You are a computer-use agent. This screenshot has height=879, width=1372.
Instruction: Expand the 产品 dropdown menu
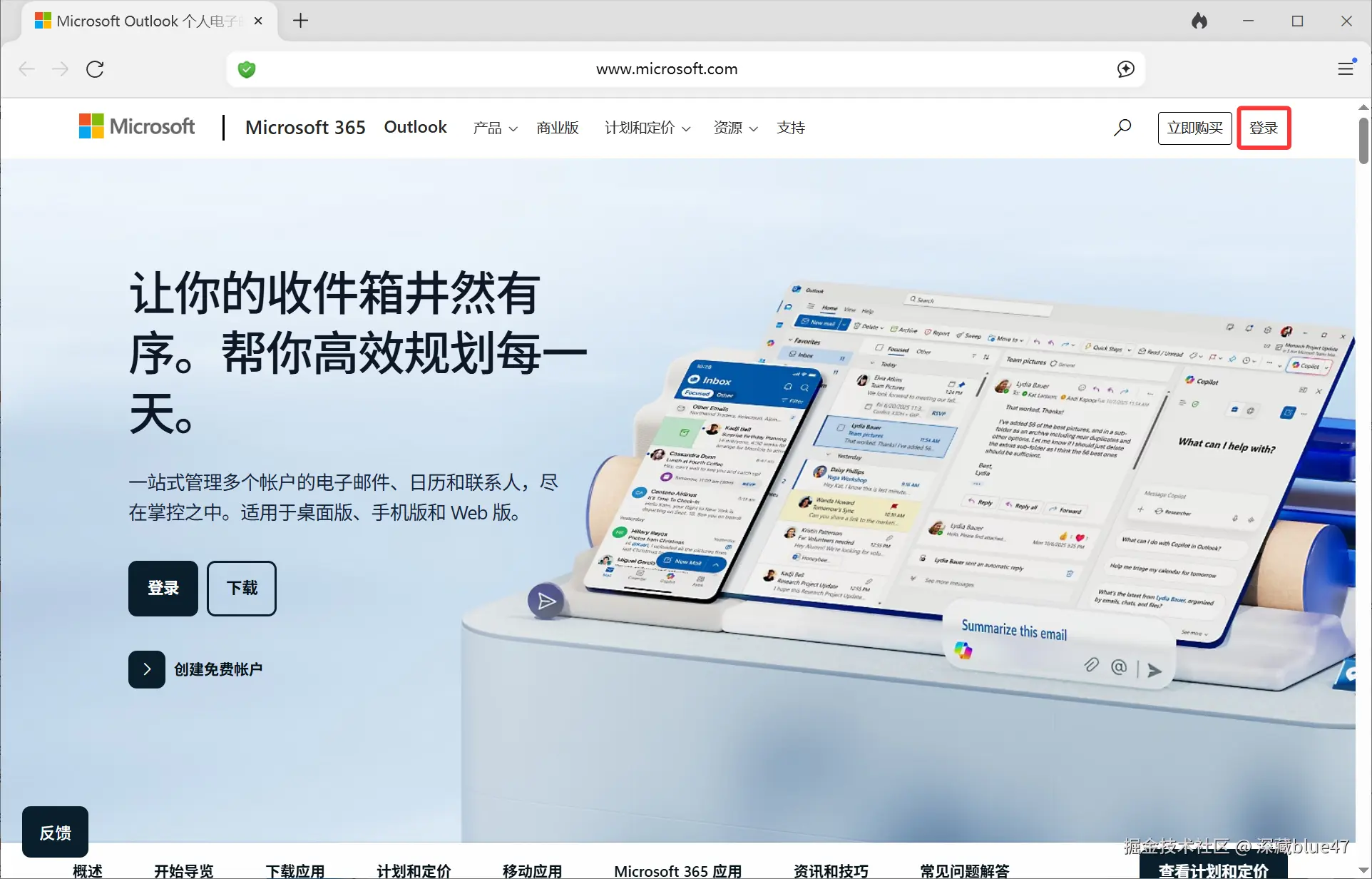[x=495, y=128]
